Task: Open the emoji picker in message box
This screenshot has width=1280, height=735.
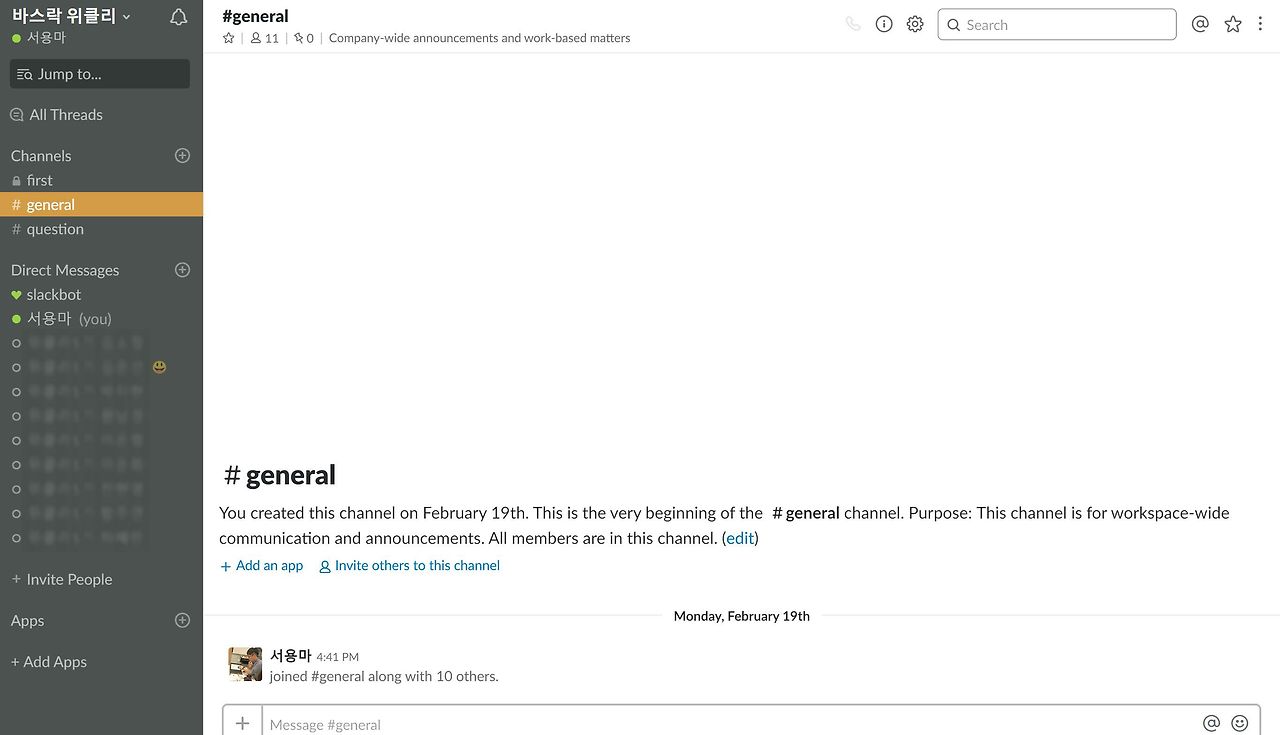Action: pyautogui.click(x=1240, y=723)
